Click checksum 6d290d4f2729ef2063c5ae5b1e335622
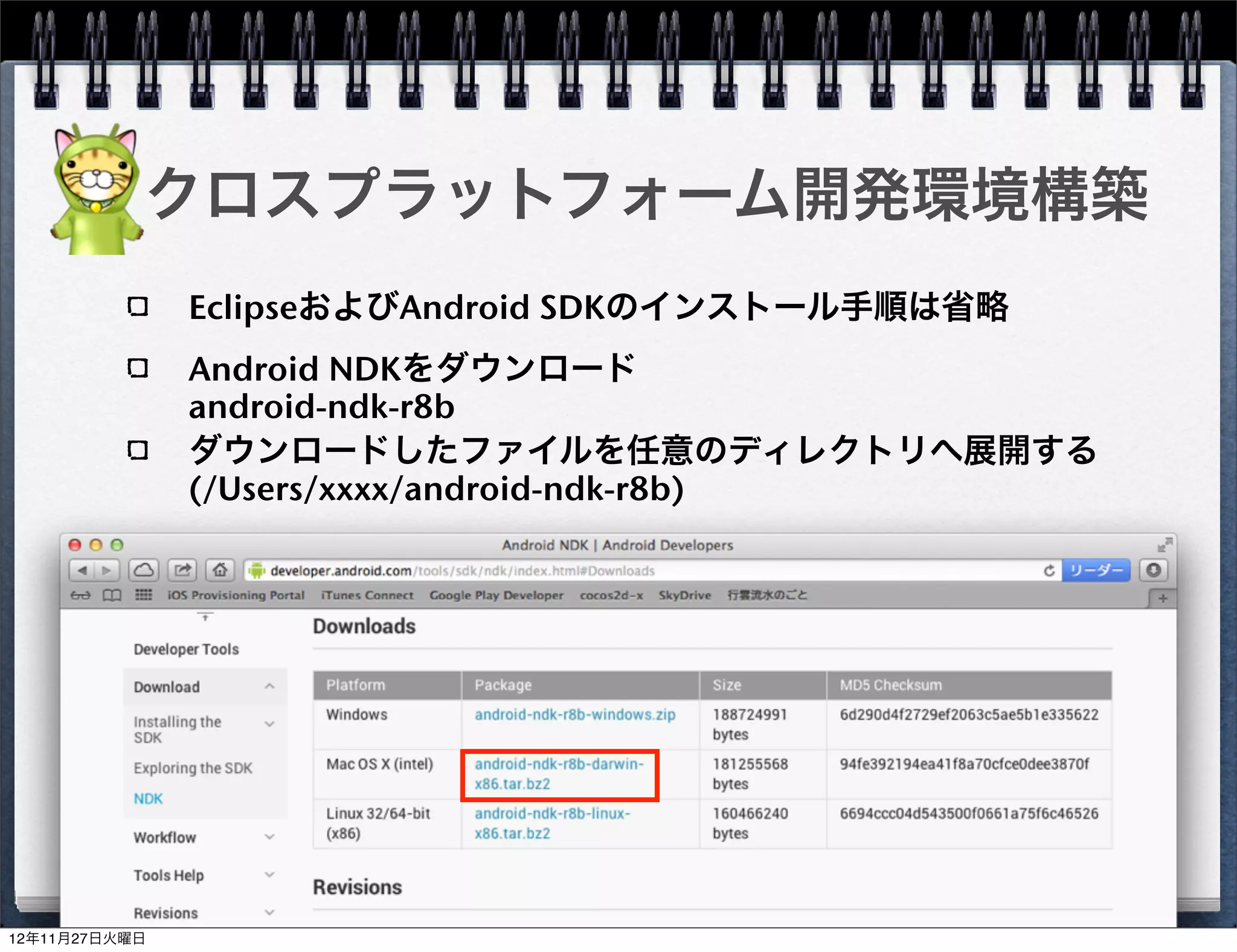This screenshot has height=952, width=1237. (969, 715)
